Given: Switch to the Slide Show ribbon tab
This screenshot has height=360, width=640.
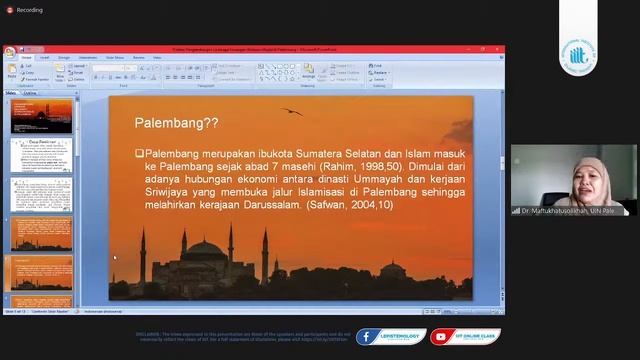Looking at the screenshot, I should [x=115, y=58].
